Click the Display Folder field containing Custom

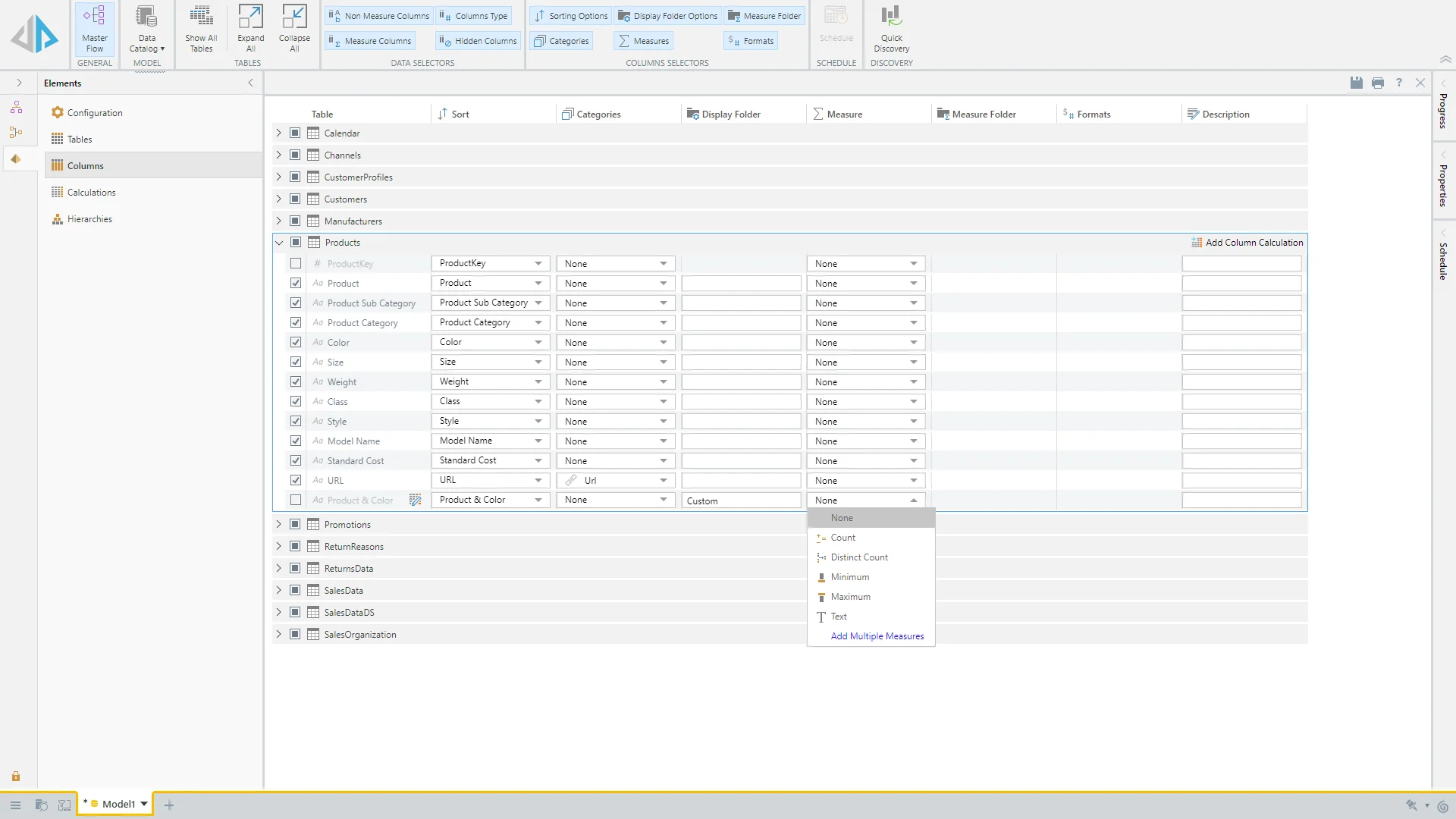(x=740, y=500)
